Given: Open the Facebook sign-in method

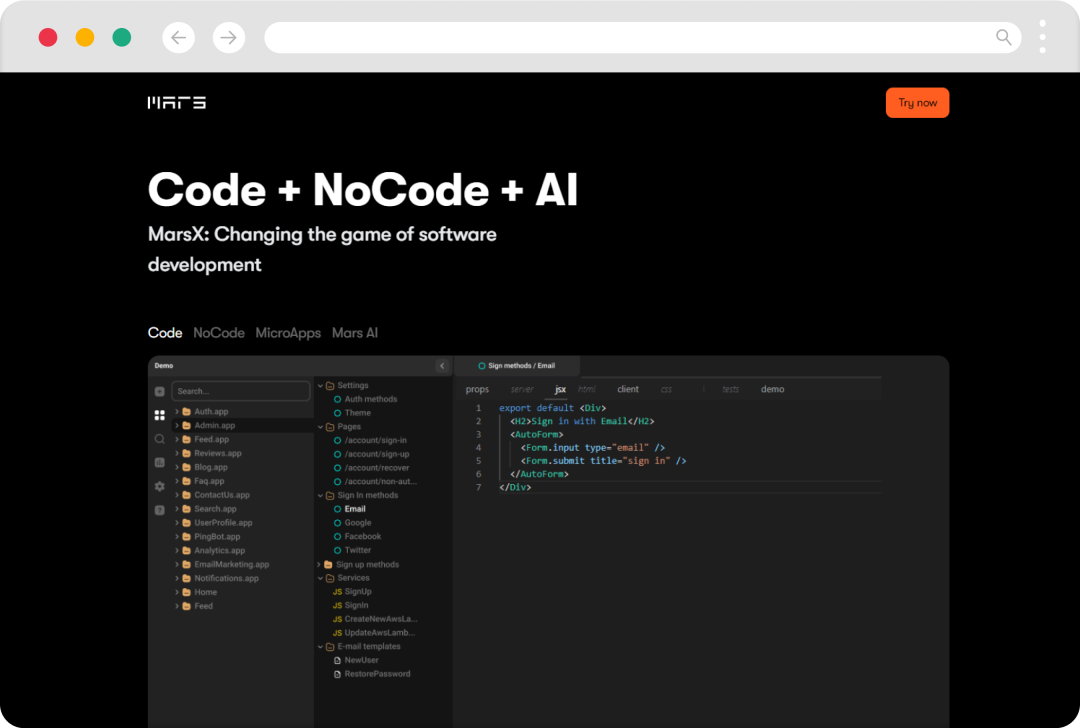Looking at the screenshot, I should tap(363, 537).
